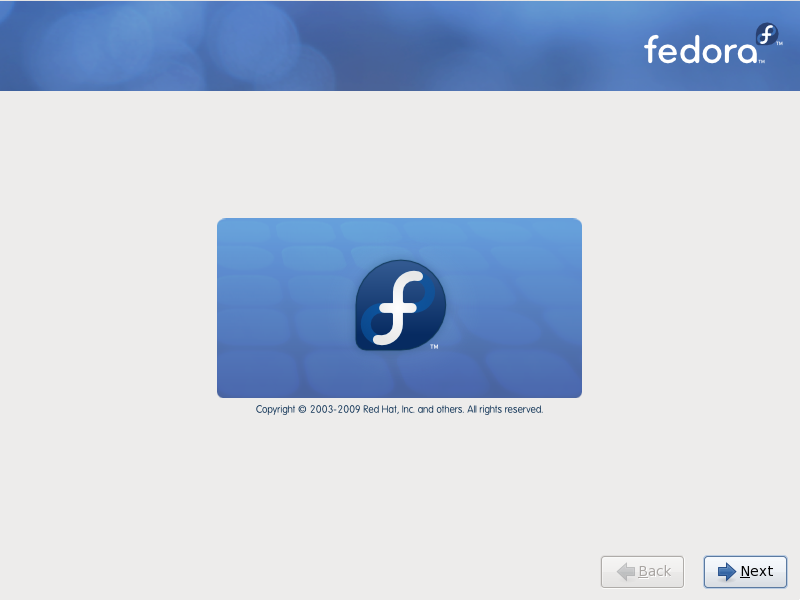Click the greyed-out Back button
This screenshot has width=800, height=600.
pos(642,571)
